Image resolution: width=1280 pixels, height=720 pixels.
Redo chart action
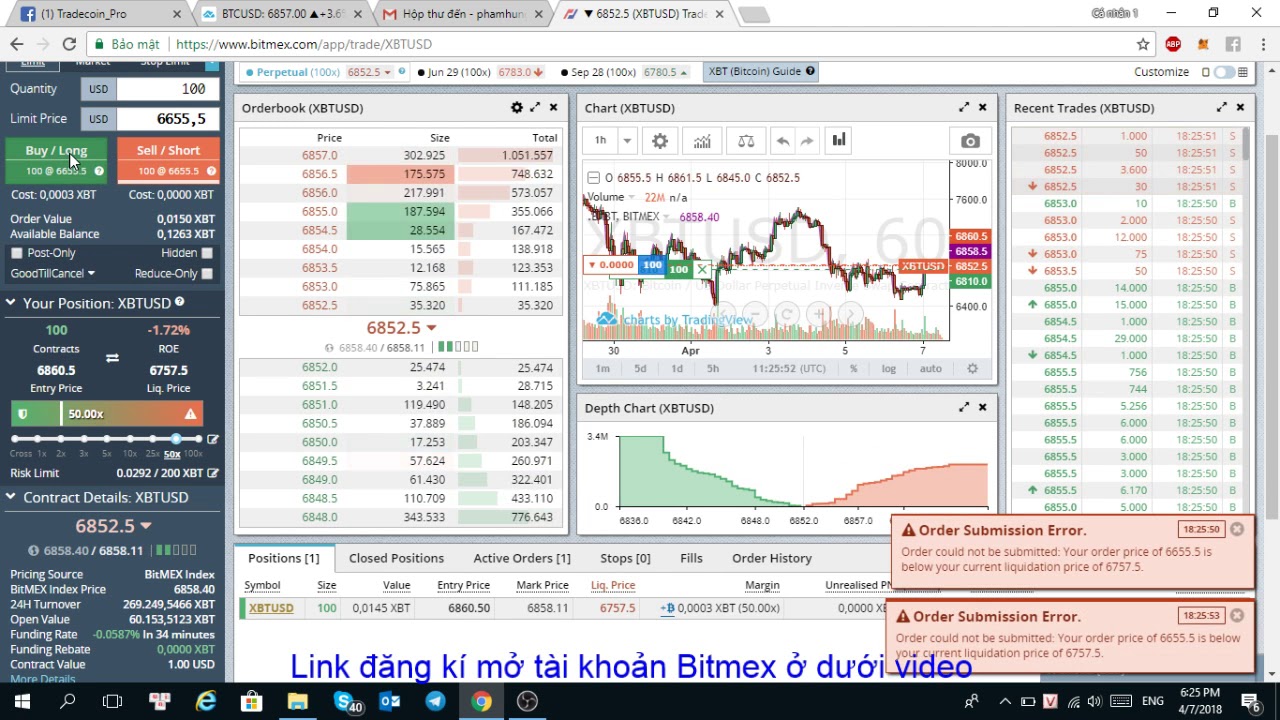[807, 141]
